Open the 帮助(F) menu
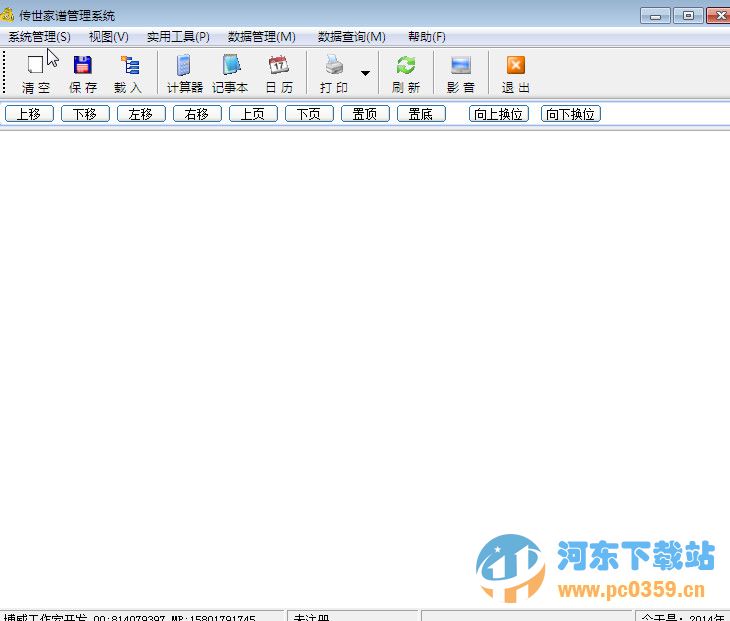This screenshot has height=621, width=730. pos(426,37)
